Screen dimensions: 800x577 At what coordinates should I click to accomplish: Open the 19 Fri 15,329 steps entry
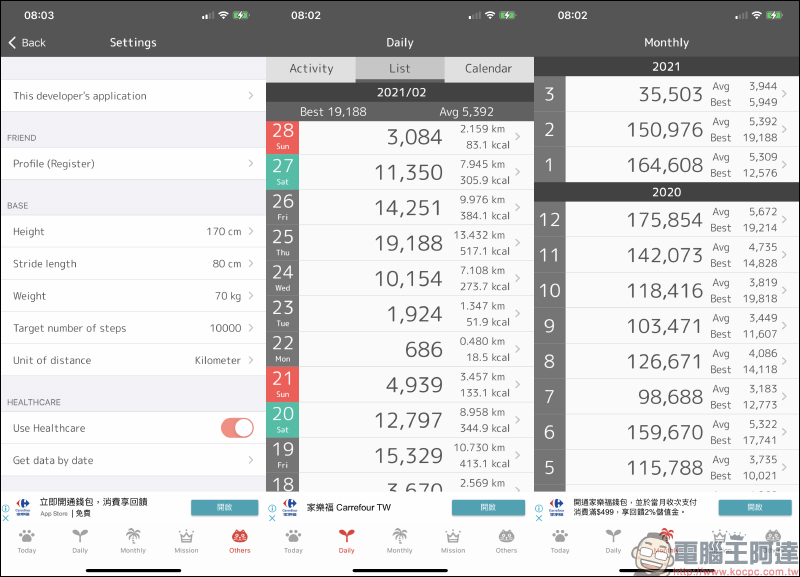pos(400,455)
